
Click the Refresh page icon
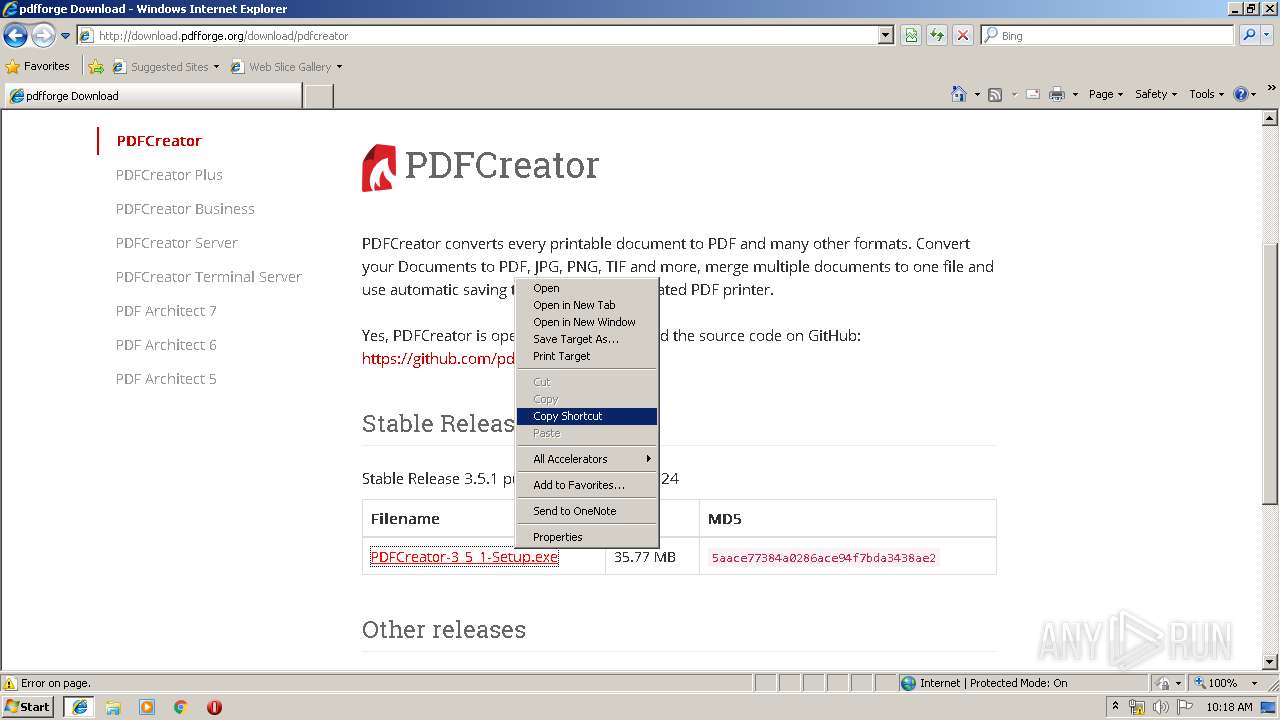937,36
